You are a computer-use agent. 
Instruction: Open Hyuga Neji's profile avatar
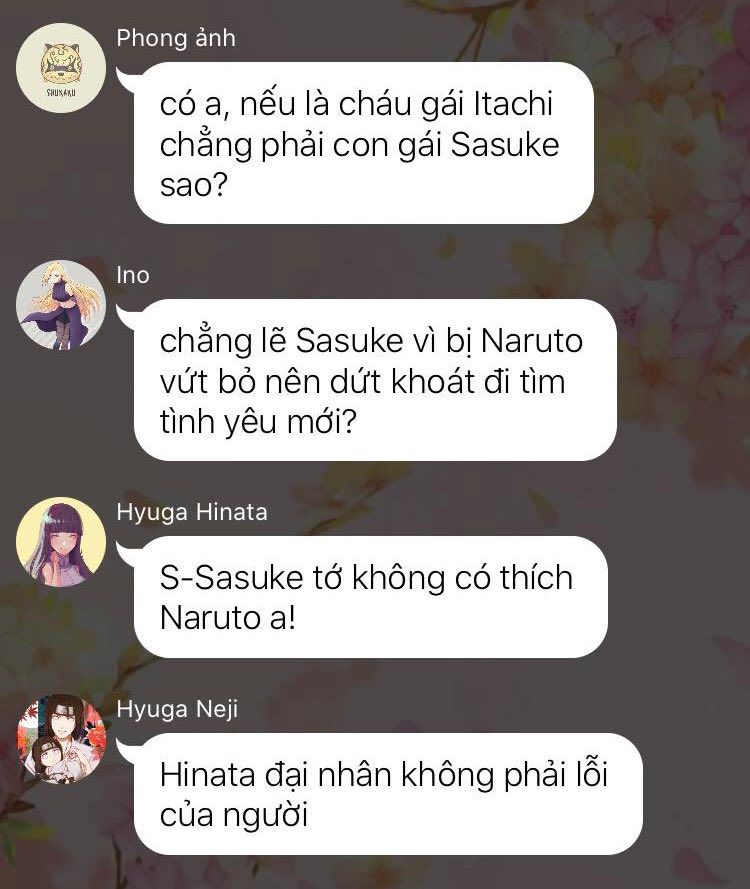(x=61, y=739)
